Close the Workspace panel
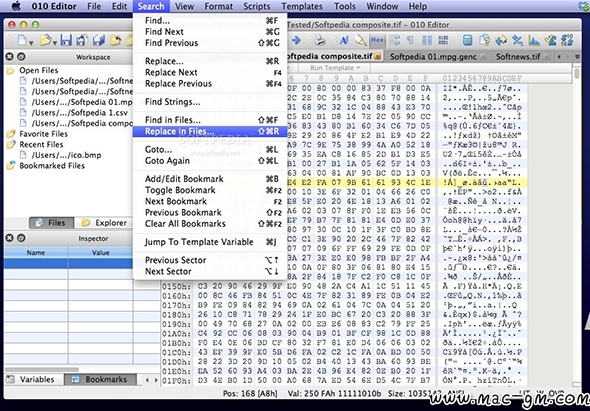The width and height of the screenshot is (590, 411). click(x=9, y=57)
